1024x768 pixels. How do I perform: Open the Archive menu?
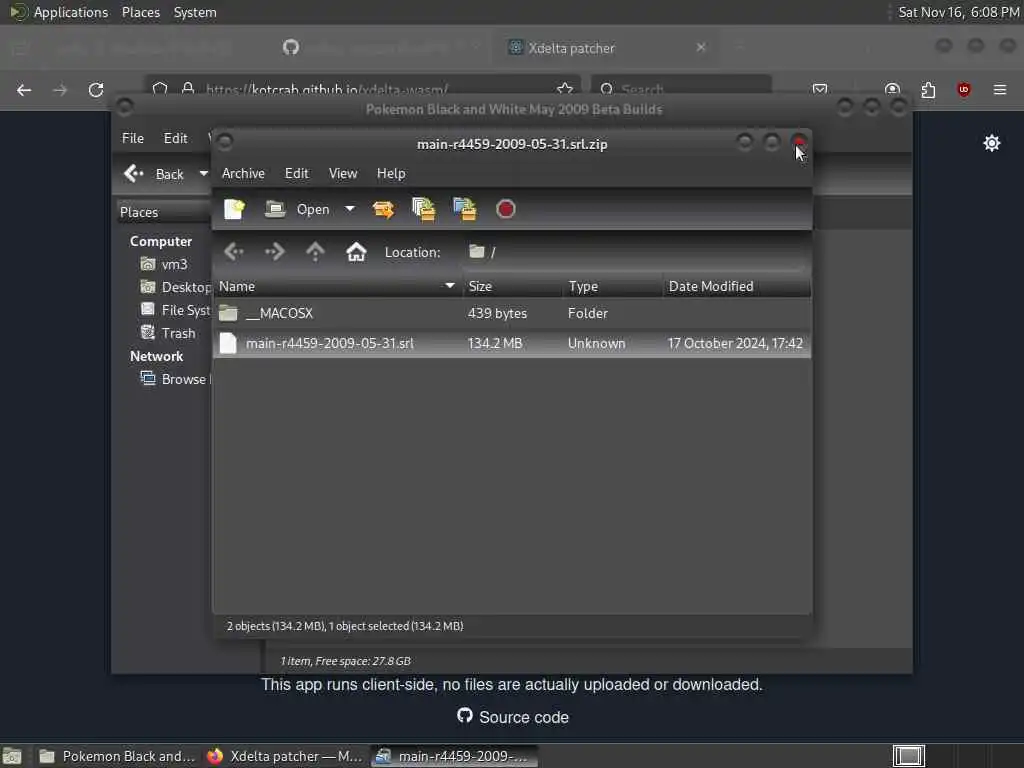pyautogui.click(x=243, y=173)
